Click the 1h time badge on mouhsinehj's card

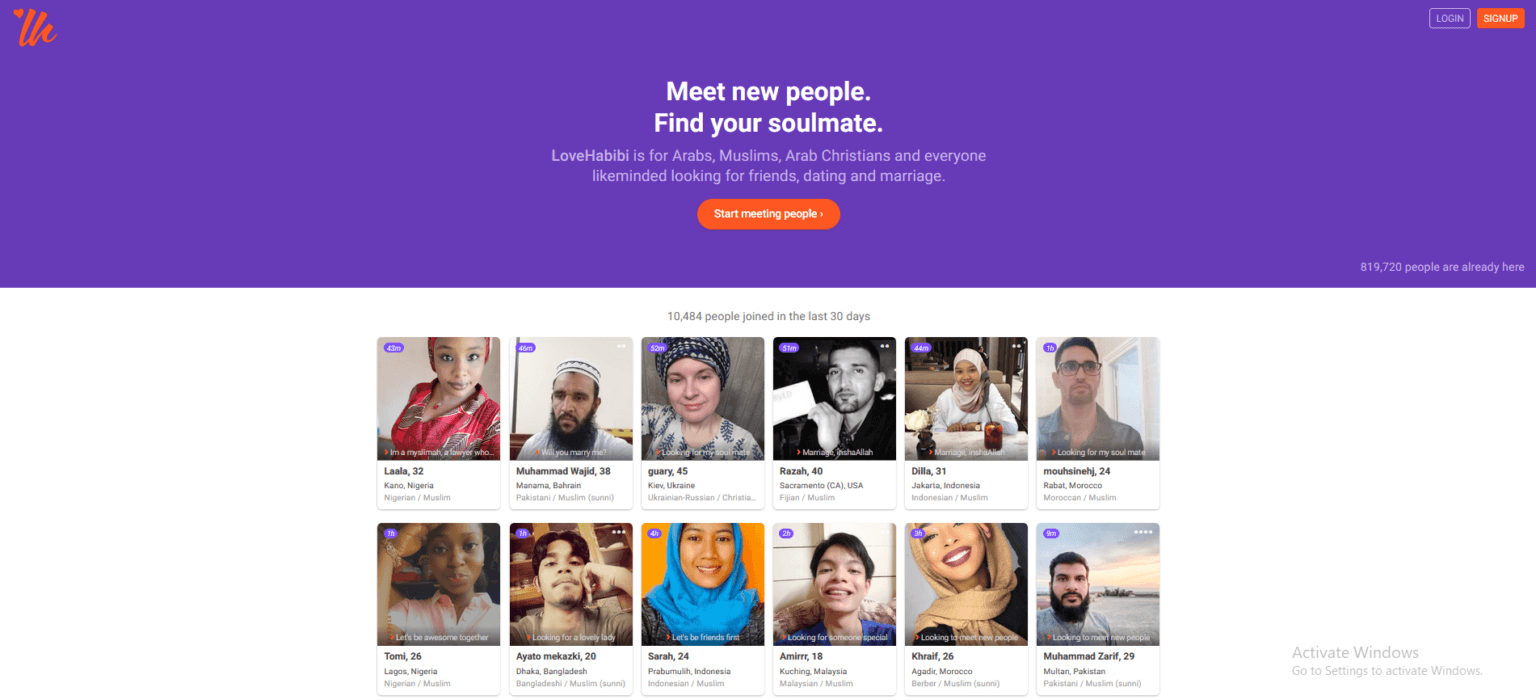[x=1050, y=346]
